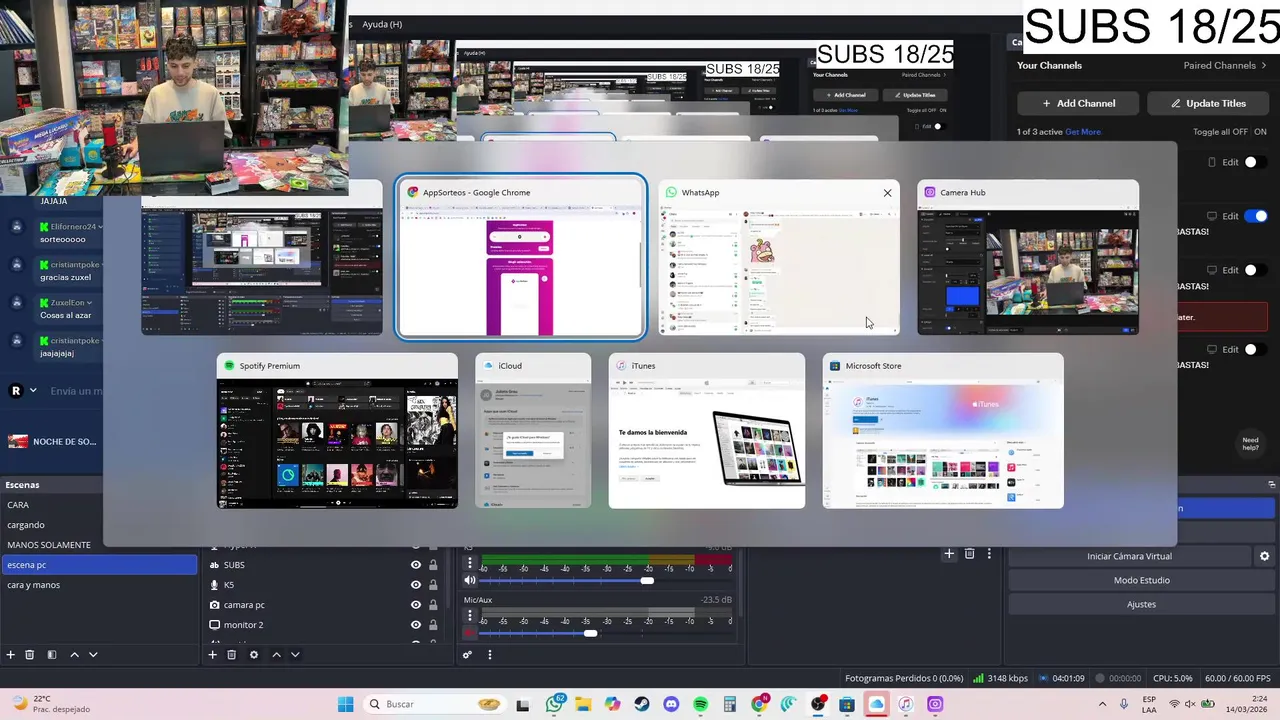
Task: Open scene filters icon in Escenas toolbar
Action: [x=52, y=655]
